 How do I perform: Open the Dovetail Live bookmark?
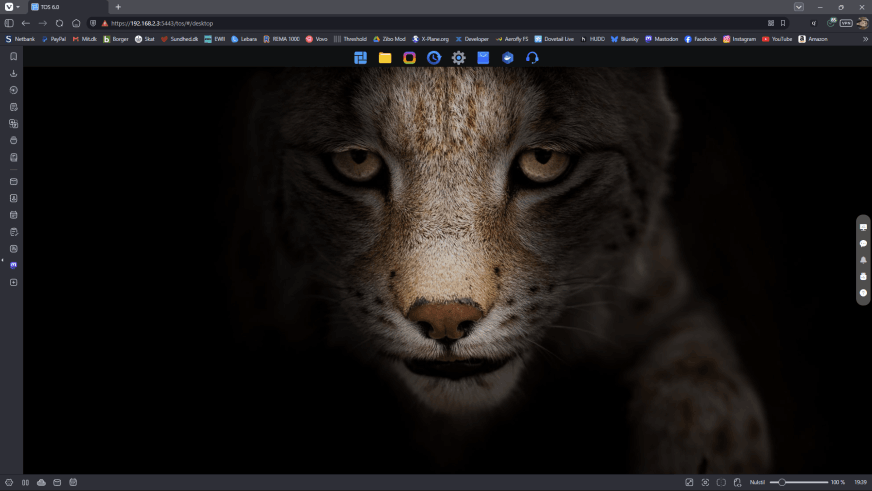tap(554, 39)
